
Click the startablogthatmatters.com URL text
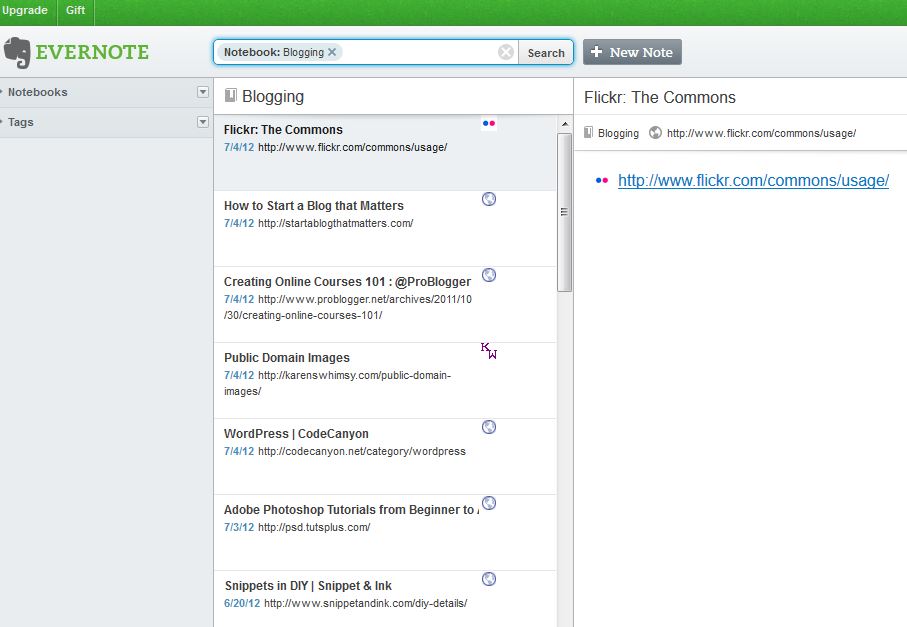335,223
